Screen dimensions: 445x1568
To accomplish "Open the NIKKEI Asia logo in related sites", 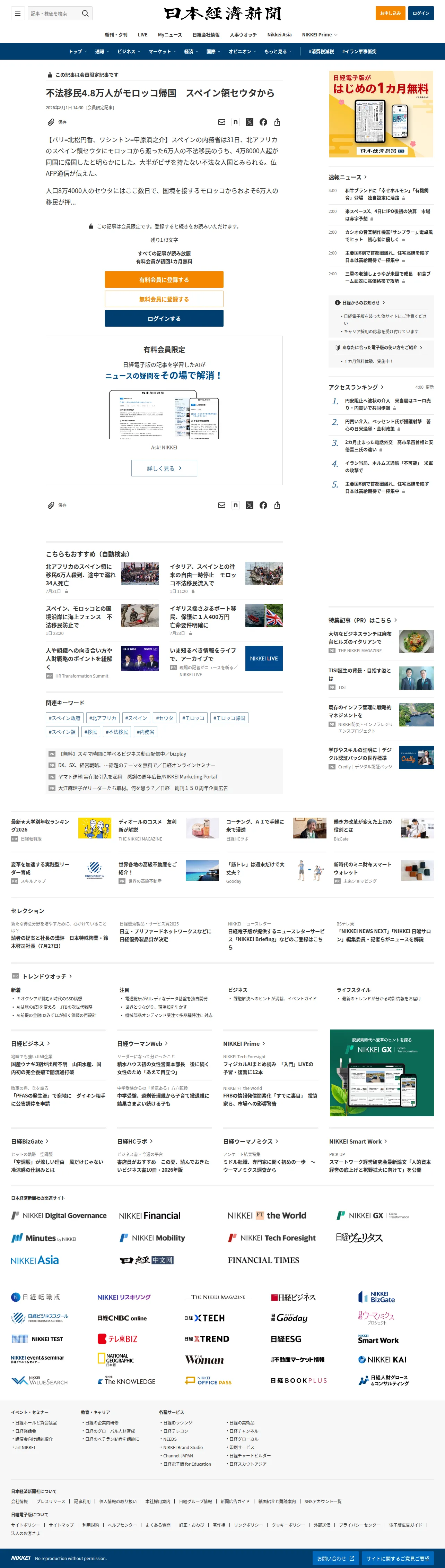I will [35, 1260].
